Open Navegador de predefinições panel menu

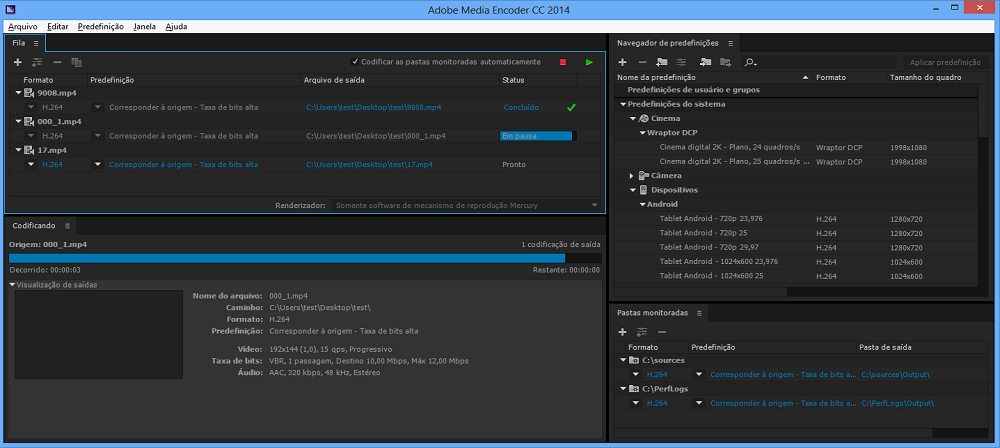coord(730,43)
